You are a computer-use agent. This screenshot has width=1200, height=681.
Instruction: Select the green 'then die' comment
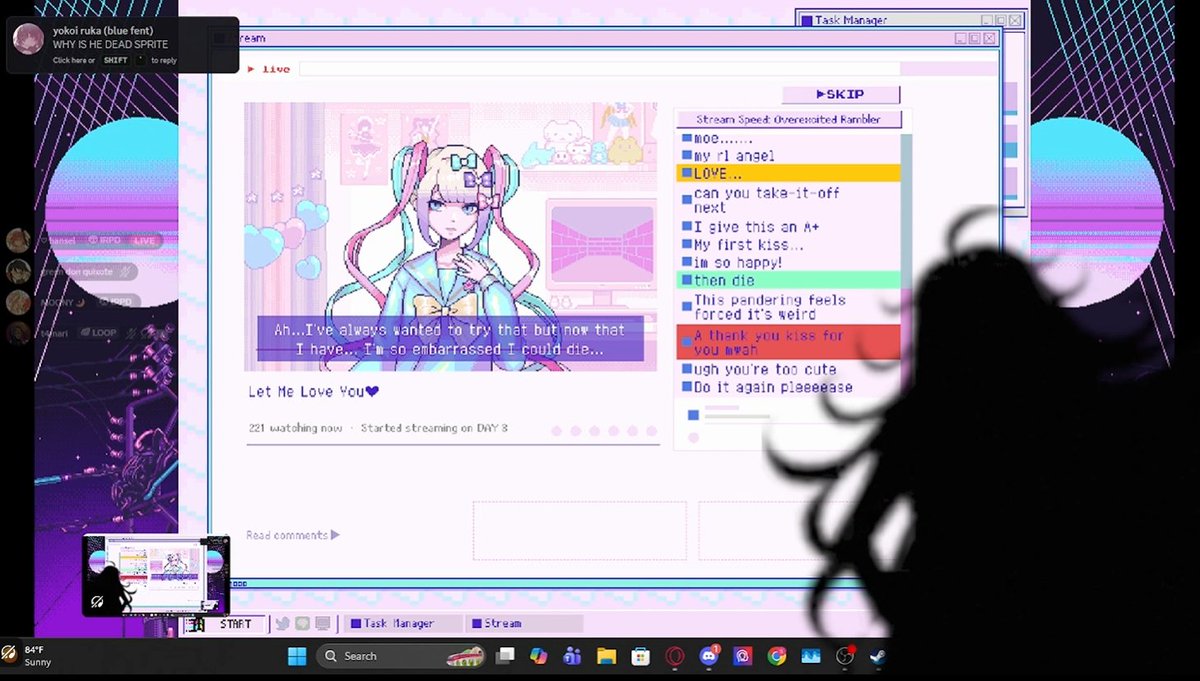788,280
